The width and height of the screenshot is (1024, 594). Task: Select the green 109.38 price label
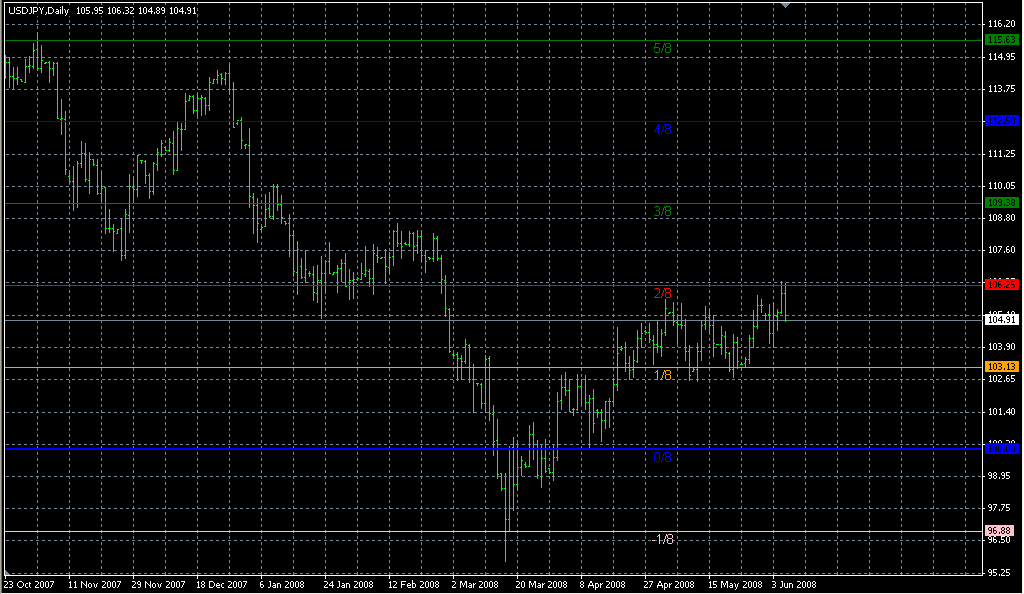(x=1001, y=203)
